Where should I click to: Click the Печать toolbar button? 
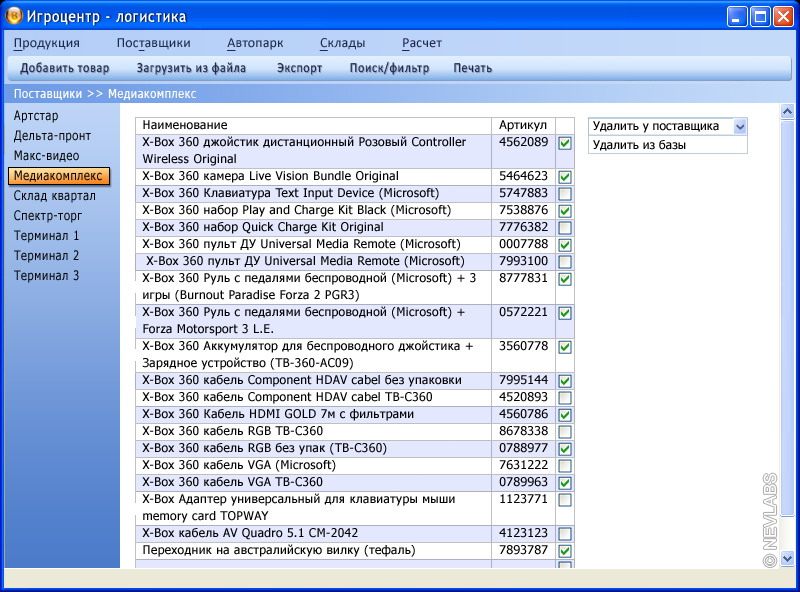(472, 68)
